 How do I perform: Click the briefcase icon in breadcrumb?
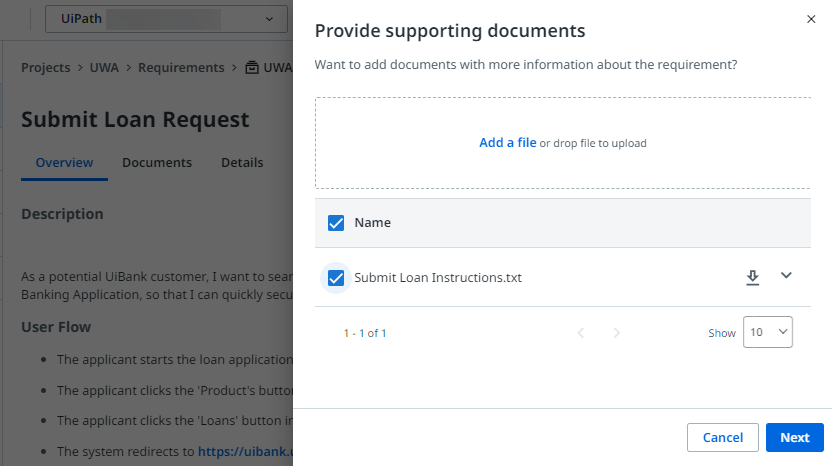(252, 68)
